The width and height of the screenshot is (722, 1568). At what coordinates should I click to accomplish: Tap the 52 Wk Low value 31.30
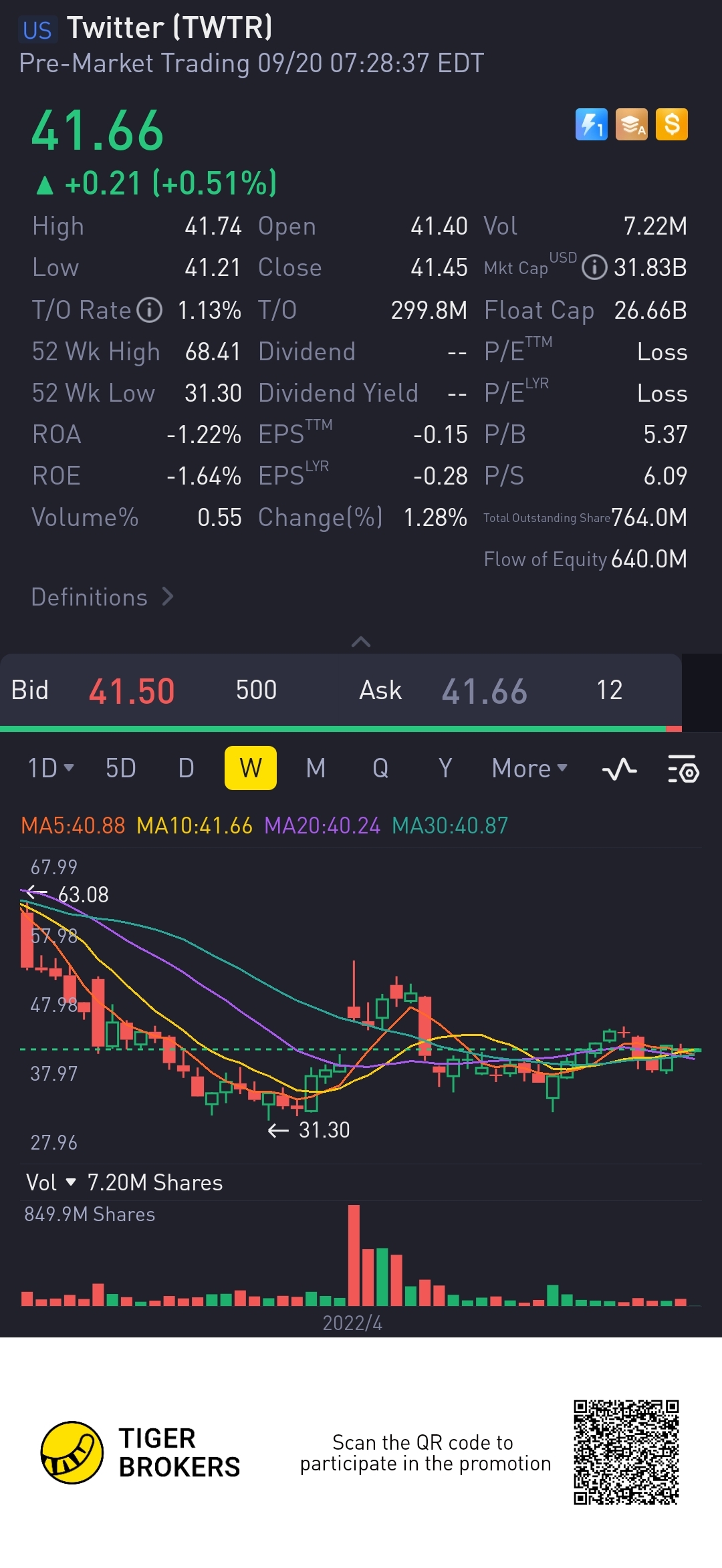click(x=213, y=393)
